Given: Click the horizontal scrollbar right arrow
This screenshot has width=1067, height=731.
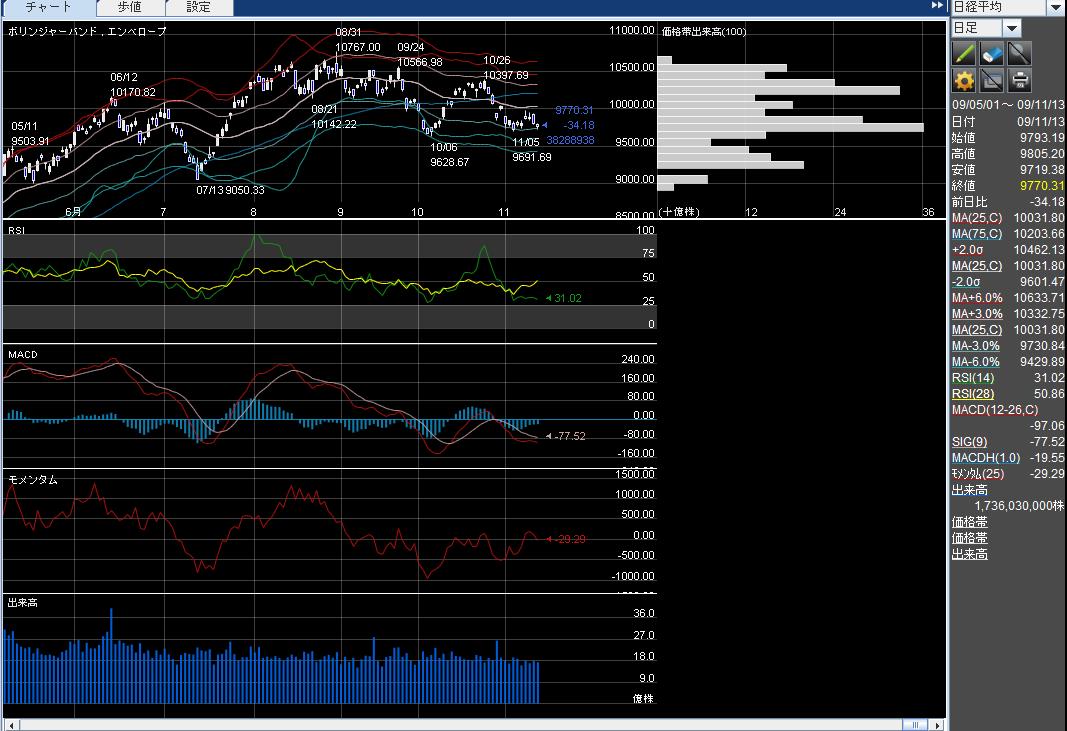Looking at the screenshot, I should [x=939, y=724].
